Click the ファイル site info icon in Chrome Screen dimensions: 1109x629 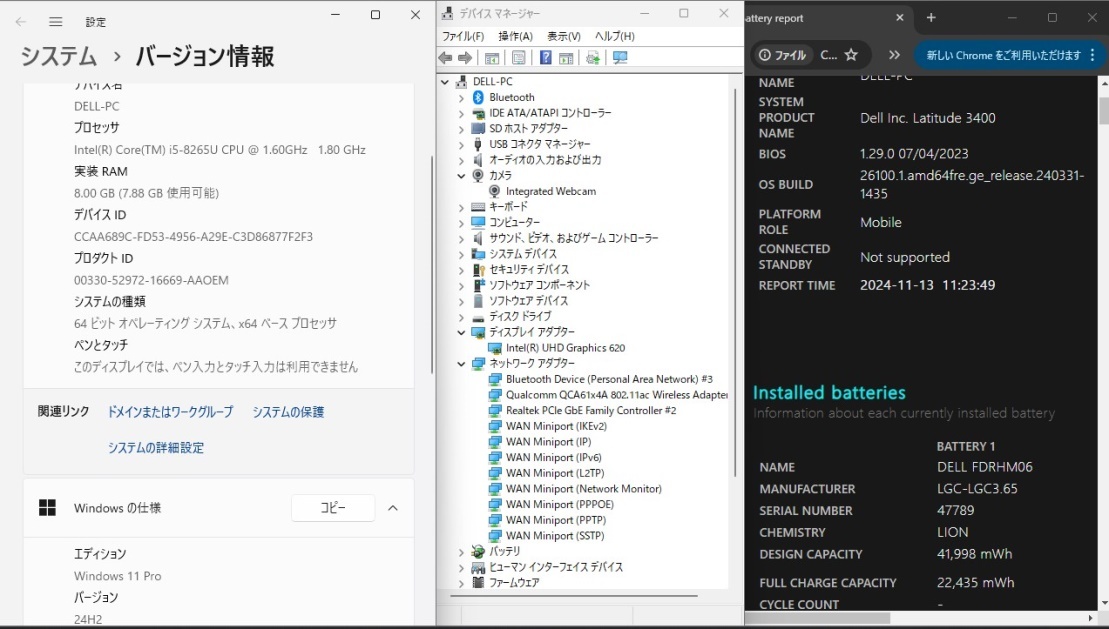point(782,55)
